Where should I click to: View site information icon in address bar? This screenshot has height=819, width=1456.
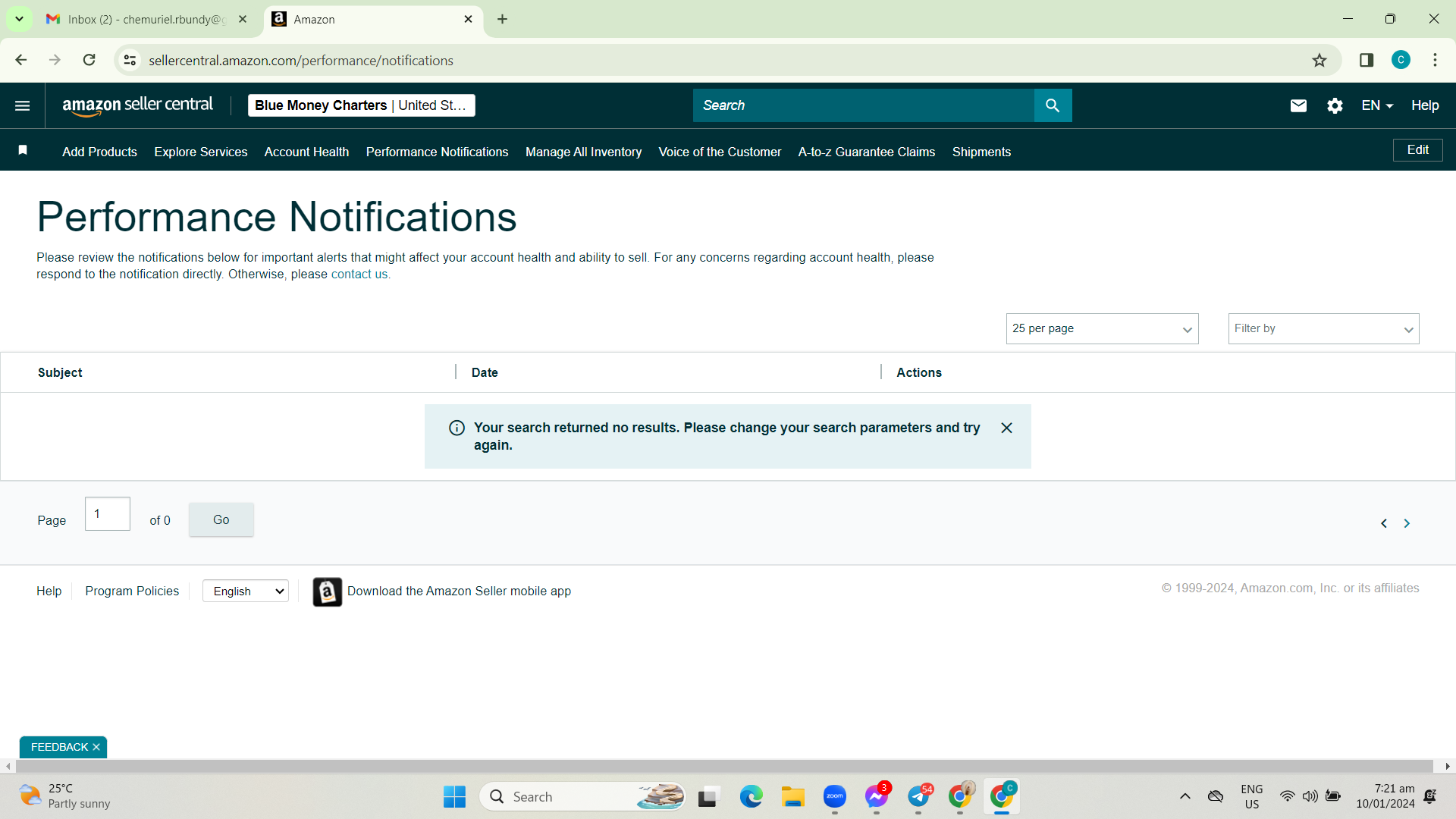(130, 60)
